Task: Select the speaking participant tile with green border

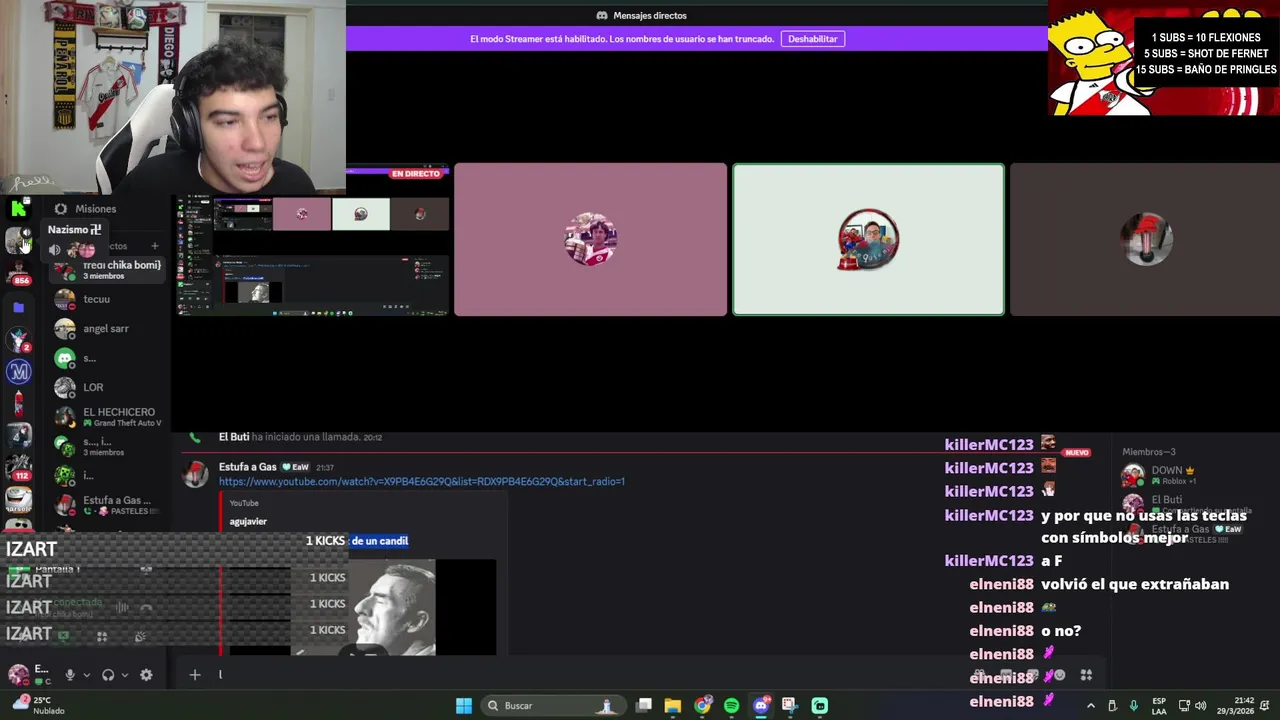Action: point(868,240)
